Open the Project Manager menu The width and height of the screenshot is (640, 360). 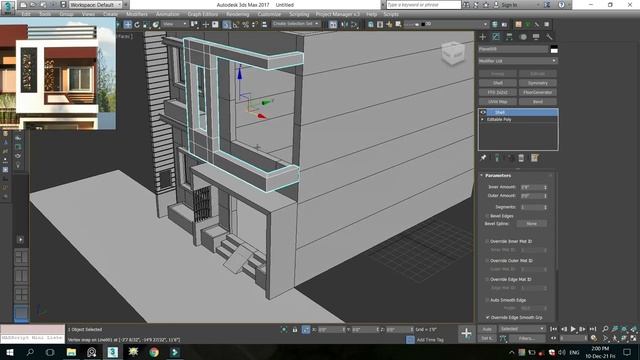point(338,14)
